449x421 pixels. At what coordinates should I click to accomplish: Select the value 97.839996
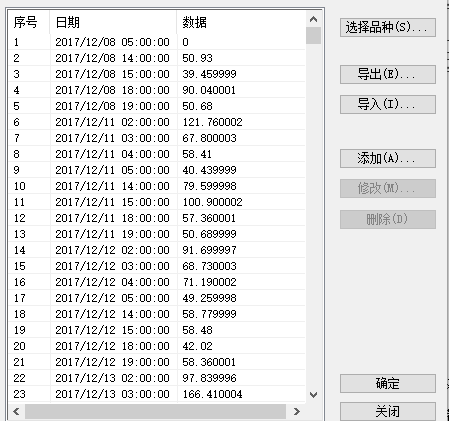point(209,378)
